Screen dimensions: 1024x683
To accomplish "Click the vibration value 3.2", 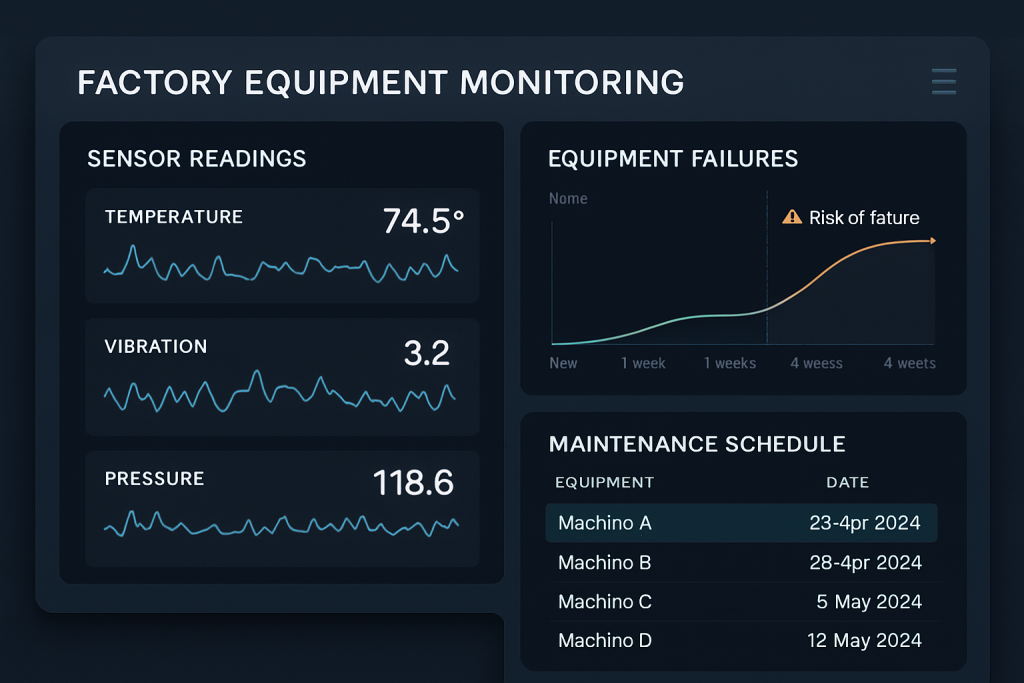I will [426, 353].
